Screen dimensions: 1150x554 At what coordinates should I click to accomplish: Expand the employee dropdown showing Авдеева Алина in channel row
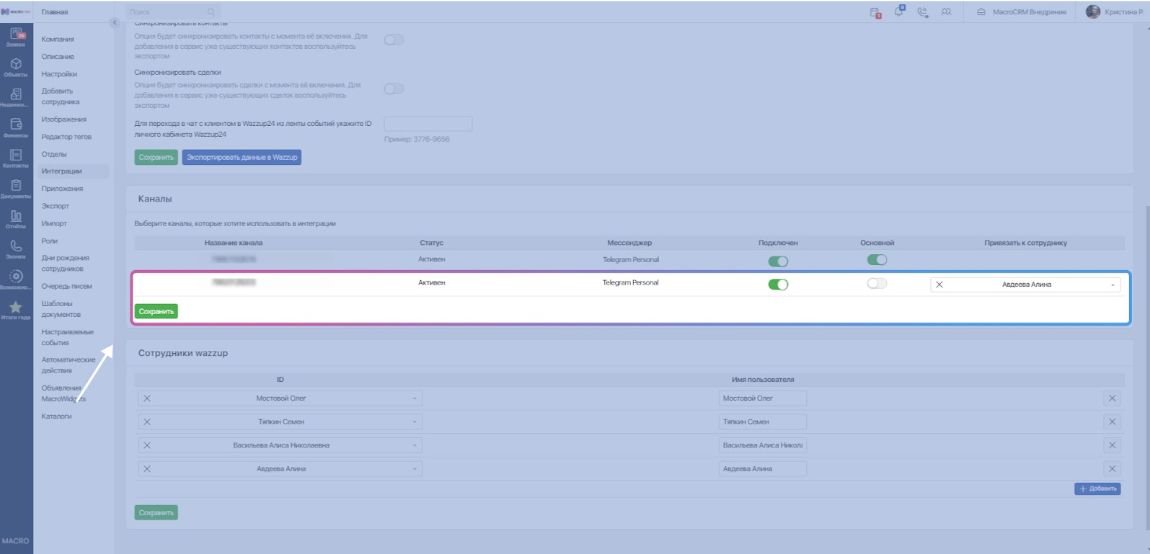1113,285
